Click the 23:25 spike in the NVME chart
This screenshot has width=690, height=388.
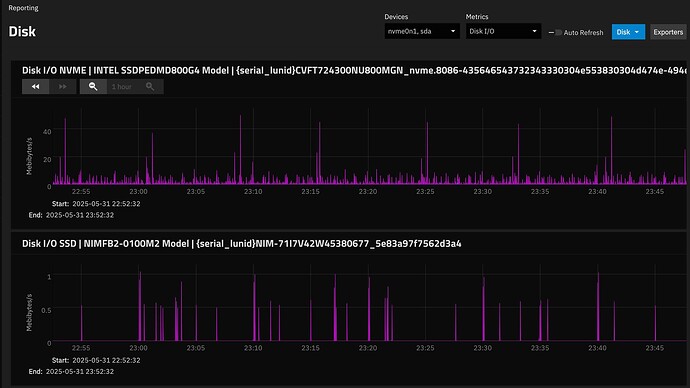coord(427,153)
